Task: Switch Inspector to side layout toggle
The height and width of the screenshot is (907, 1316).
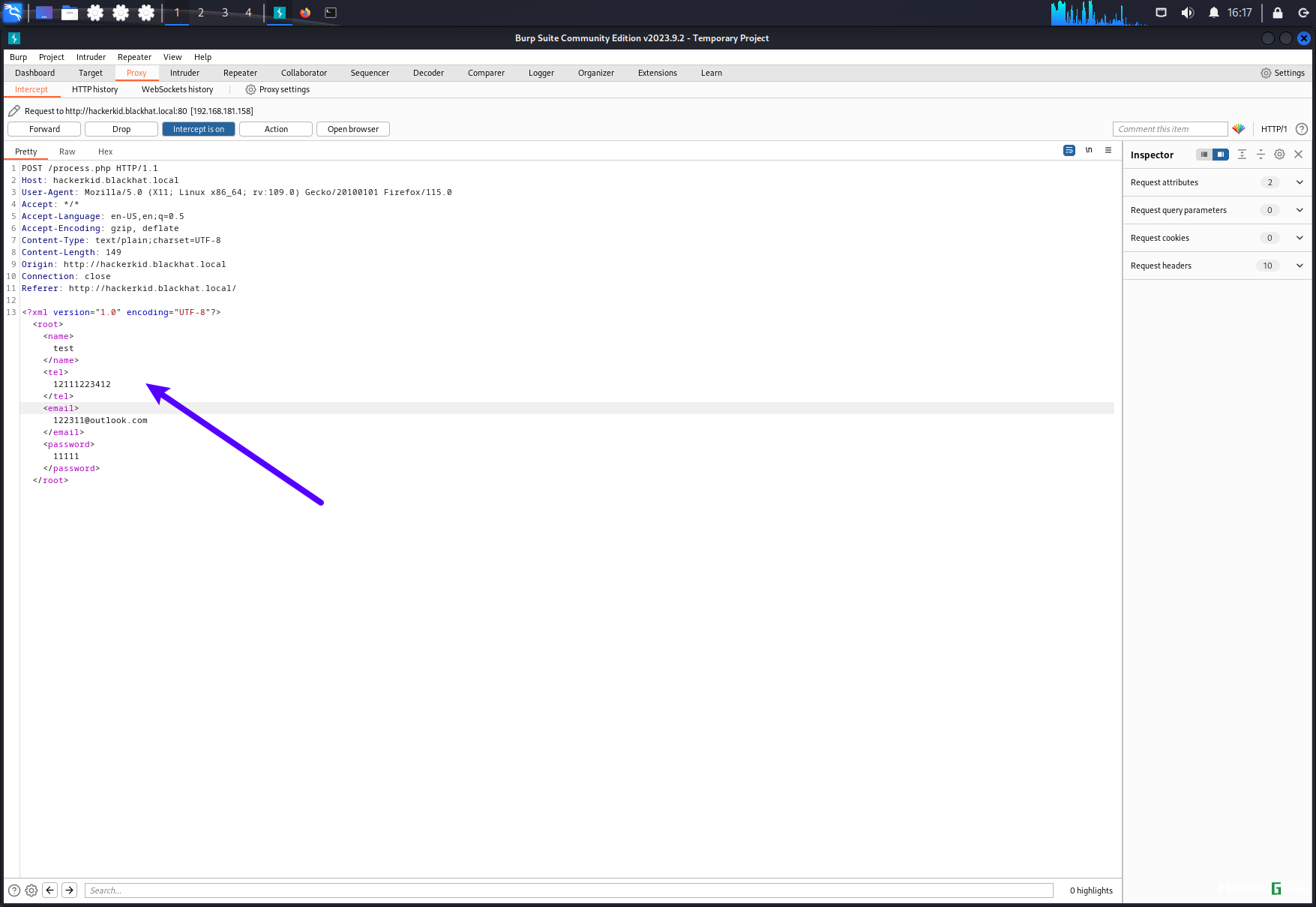Action: (1221, 155)
